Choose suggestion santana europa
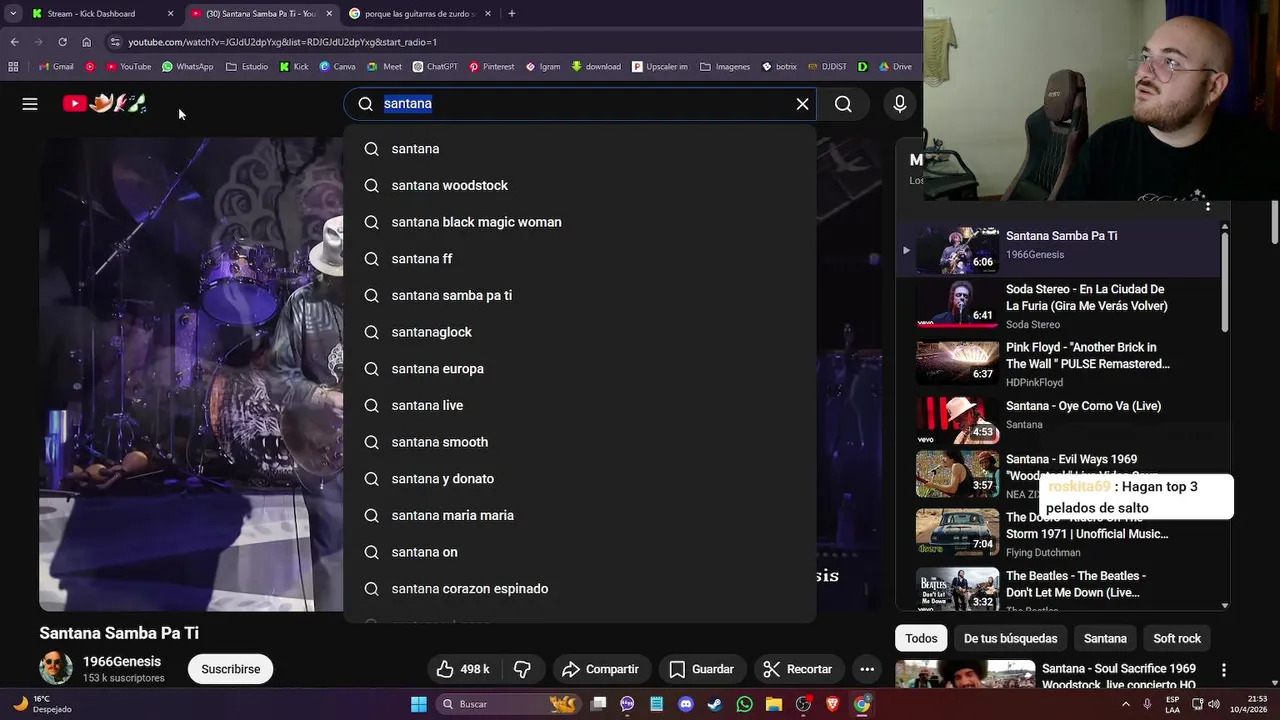Screen dimensions: 1280x720 (580, 369)
